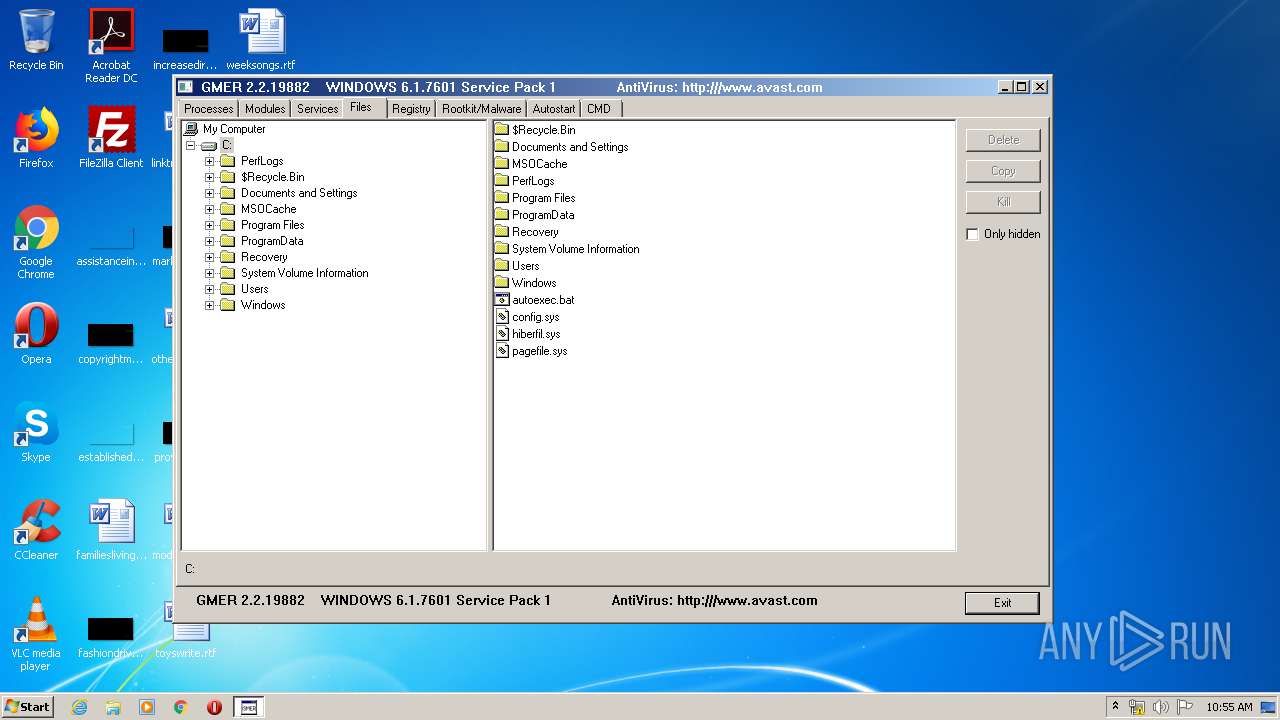Image resolution: width=1280 pixels, height=720 pixels.
Task: Launch Acrobat Reader DC from desktop
Action: [x=111, y=46]
